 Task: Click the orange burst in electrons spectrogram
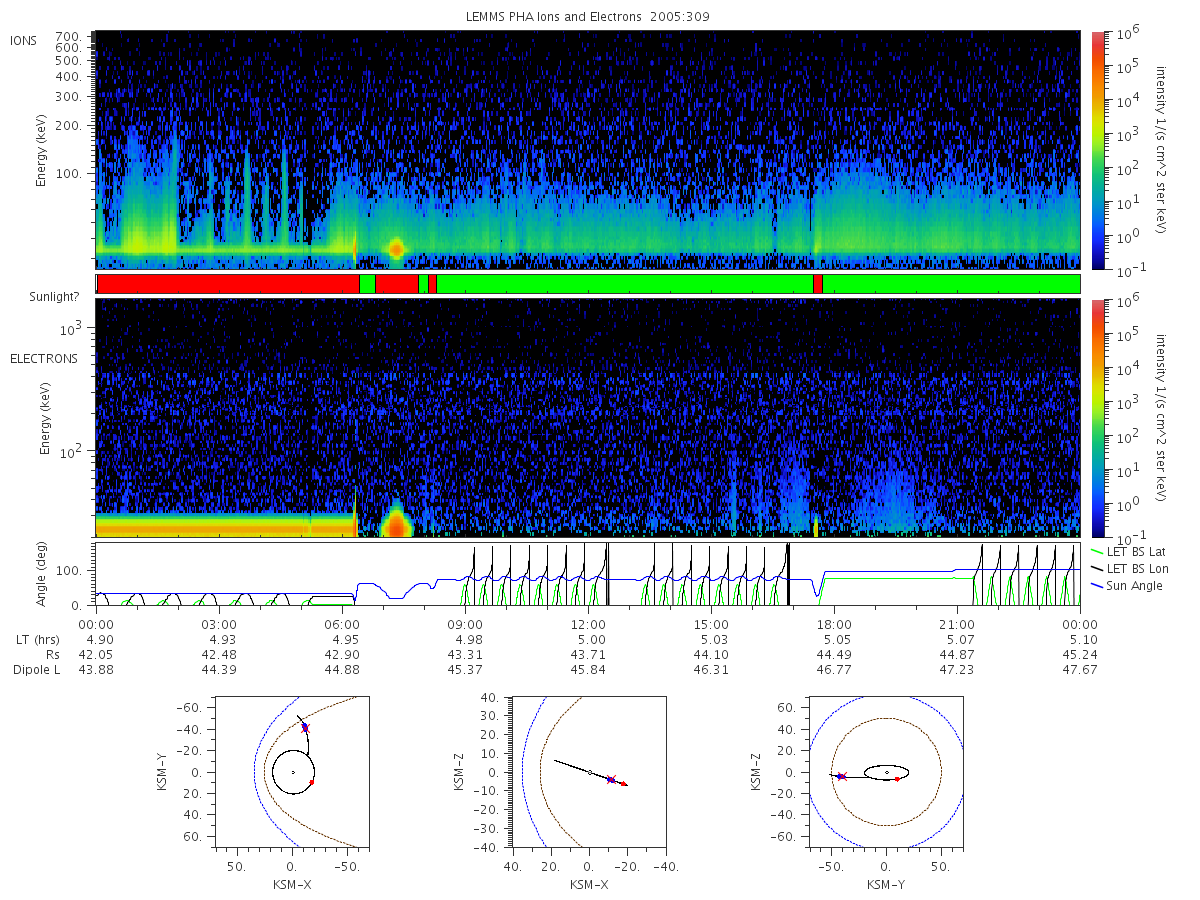coord(397,521)
